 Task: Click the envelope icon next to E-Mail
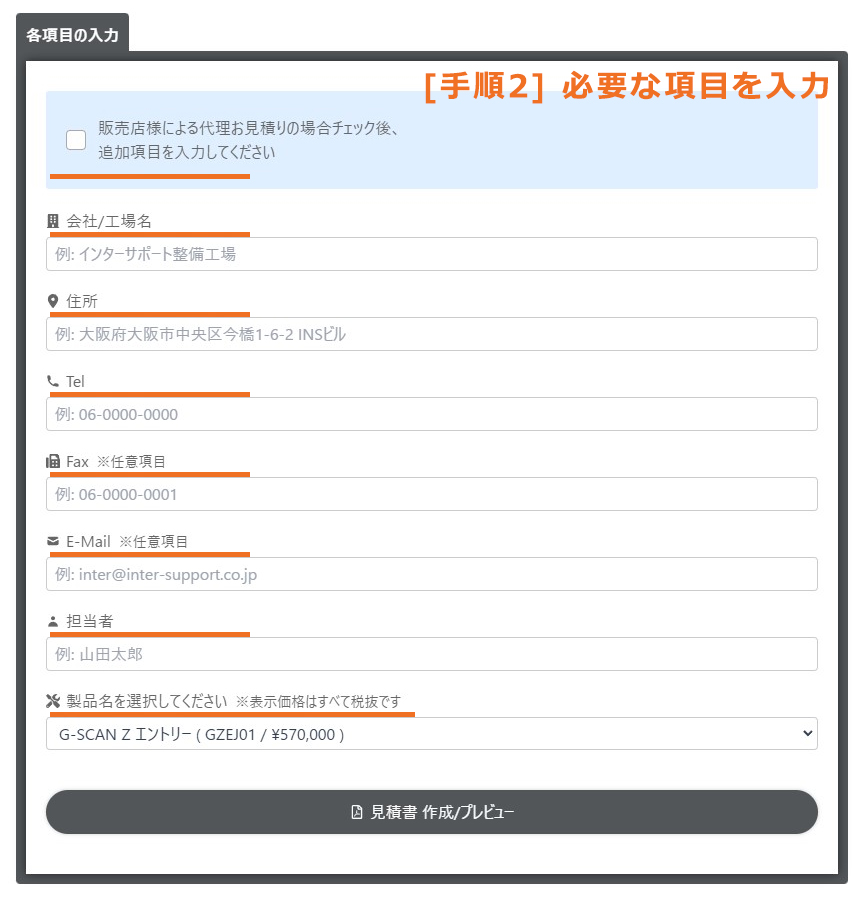pyautogui.click(x=54, y=541)
